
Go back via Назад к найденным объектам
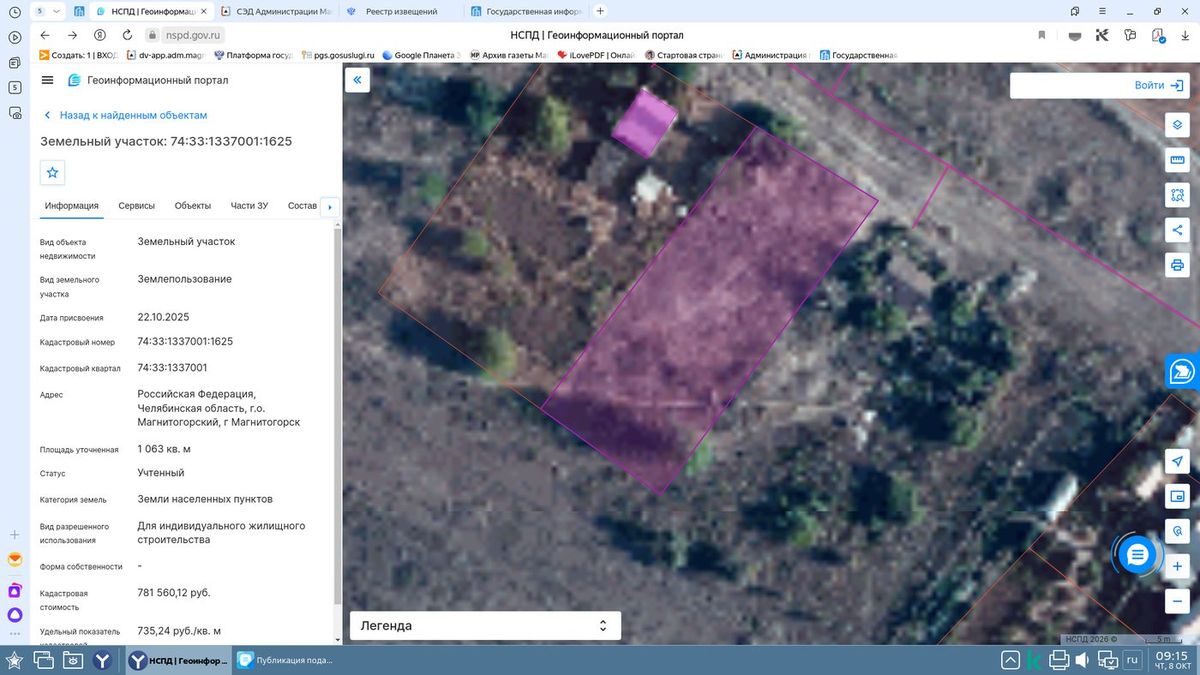[124, 115]
